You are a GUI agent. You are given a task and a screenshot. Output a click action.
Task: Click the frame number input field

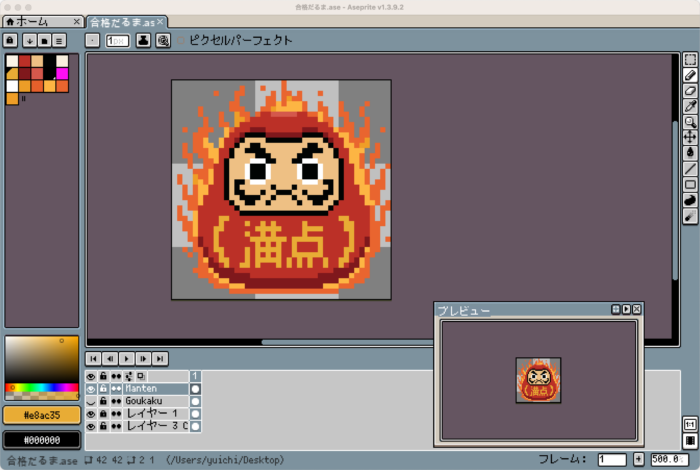[x=612, y=459]
